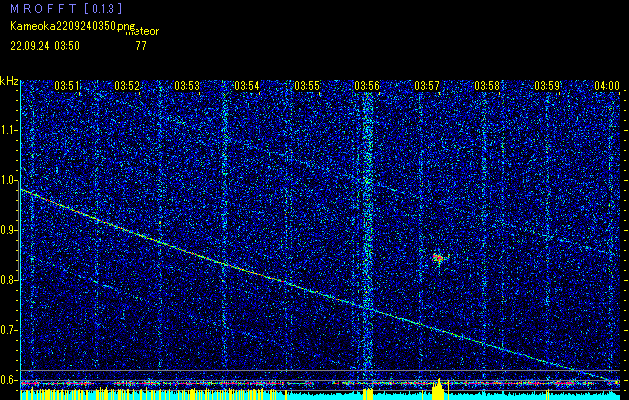Click the 1.1 kHz frequency label

[9, 130]
